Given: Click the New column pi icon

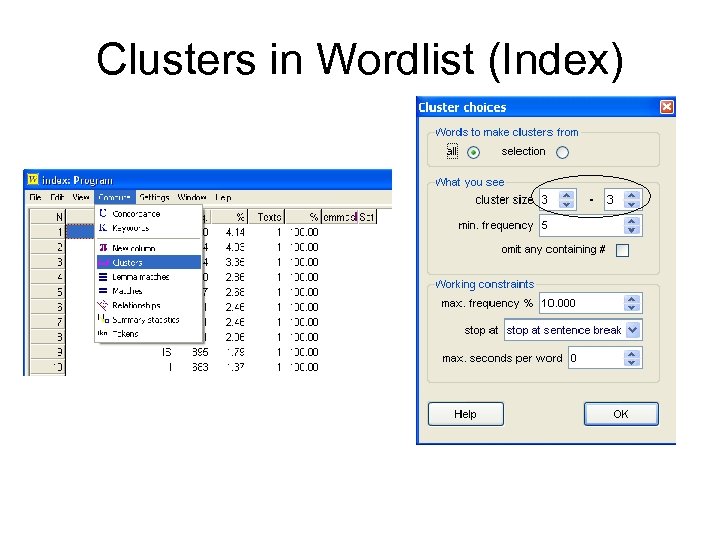Looking at the screenshot, I should click(x=103, y=248).
